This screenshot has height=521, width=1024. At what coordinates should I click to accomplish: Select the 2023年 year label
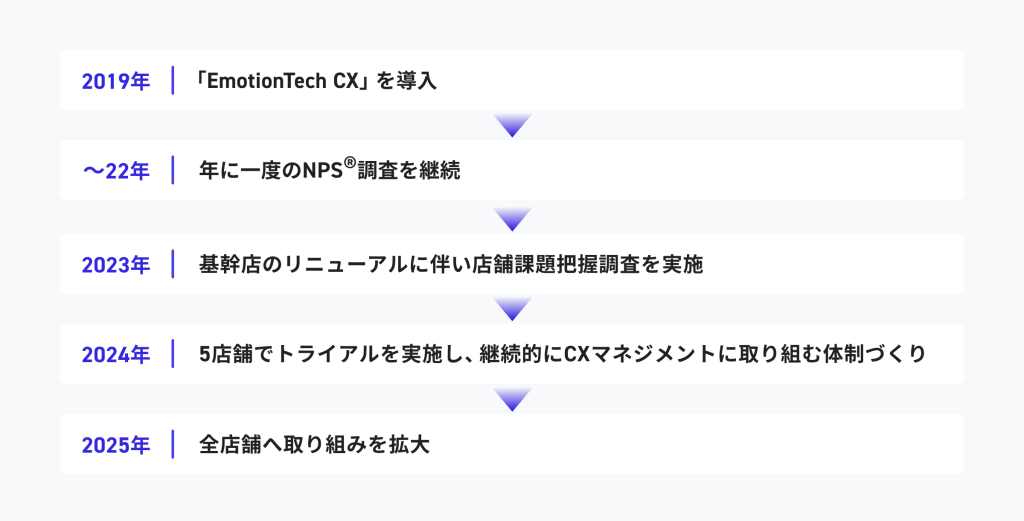pos(116,265)
